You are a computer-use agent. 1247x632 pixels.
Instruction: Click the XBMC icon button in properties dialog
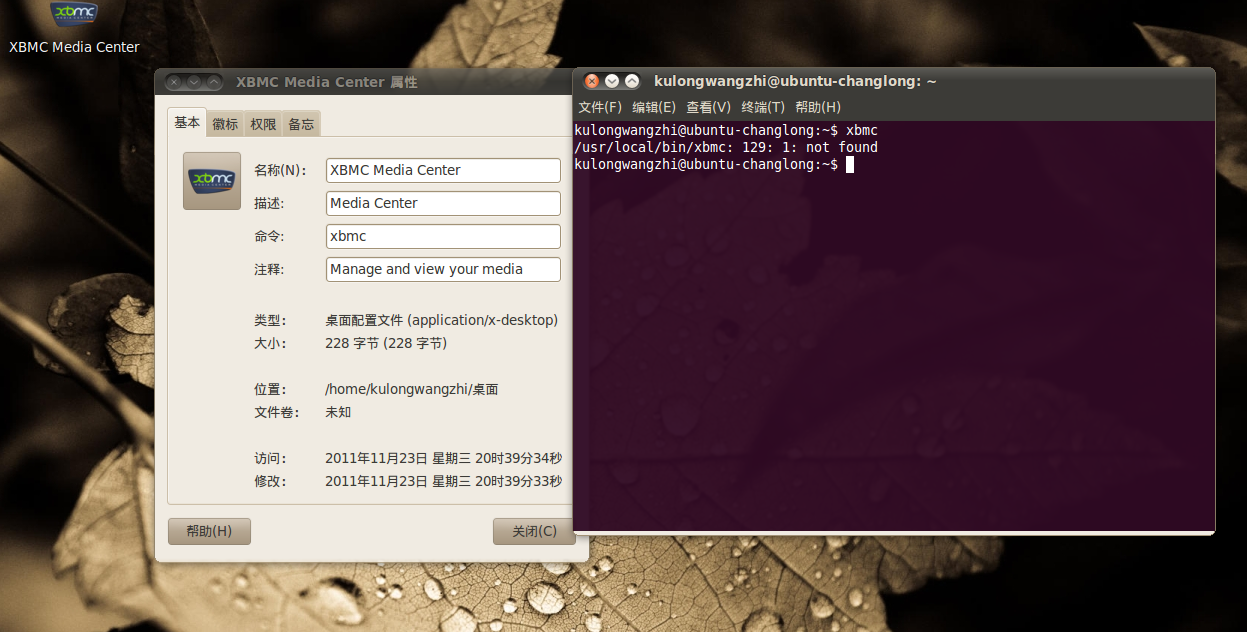click(x=212, y=181)
